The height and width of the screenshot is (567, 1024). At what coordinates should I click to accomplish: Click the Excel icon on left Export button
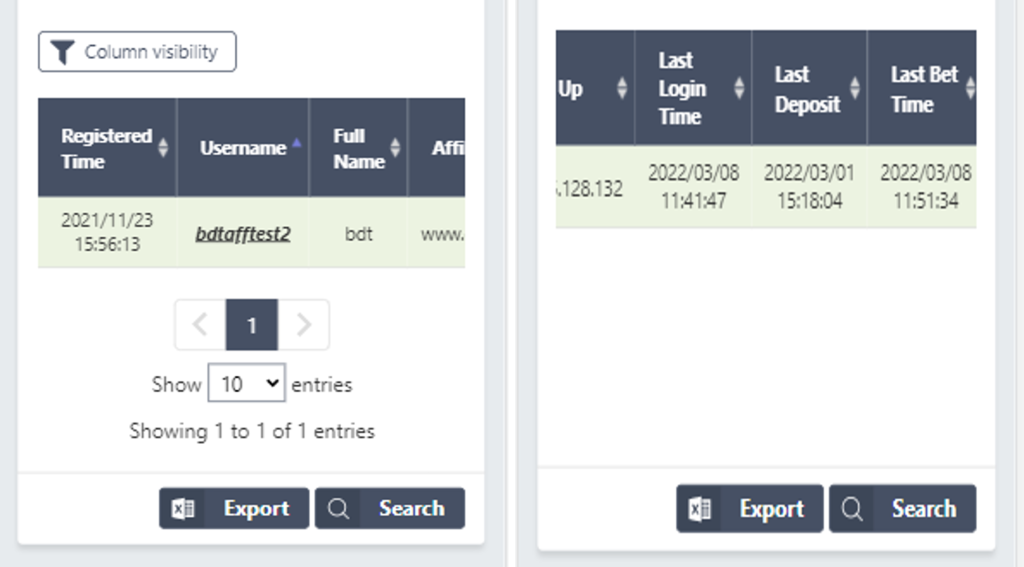tap(183, 509)
